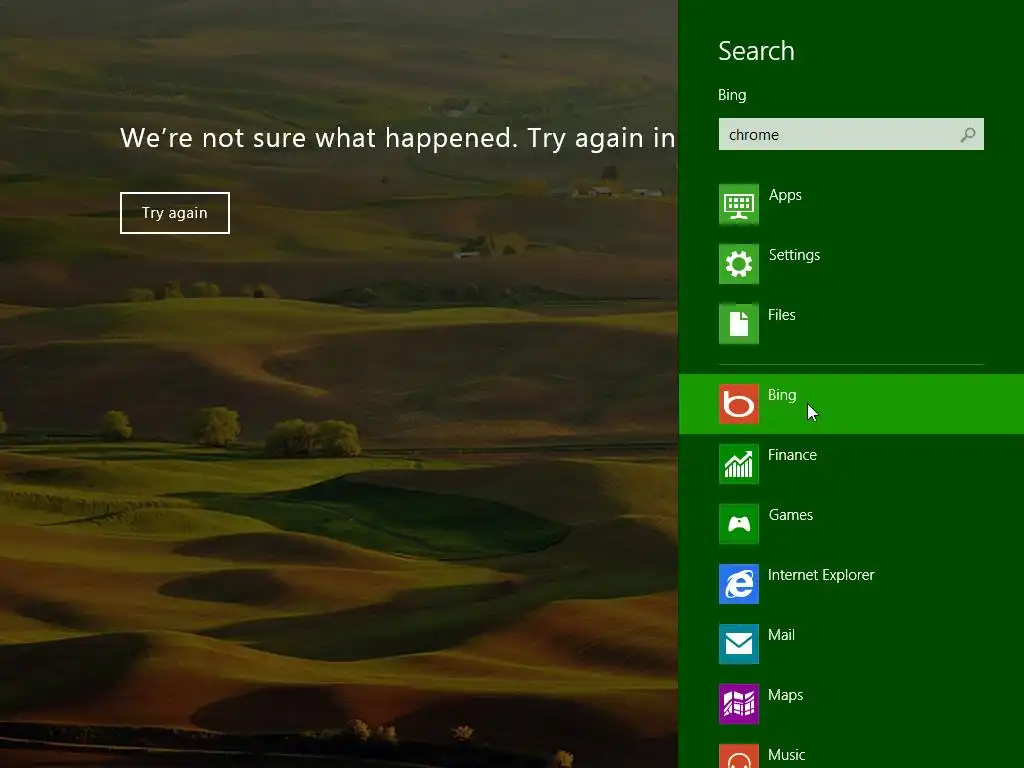Open the Settings gear icon
The image size is (1024, 768).
(x=739, y=264)
